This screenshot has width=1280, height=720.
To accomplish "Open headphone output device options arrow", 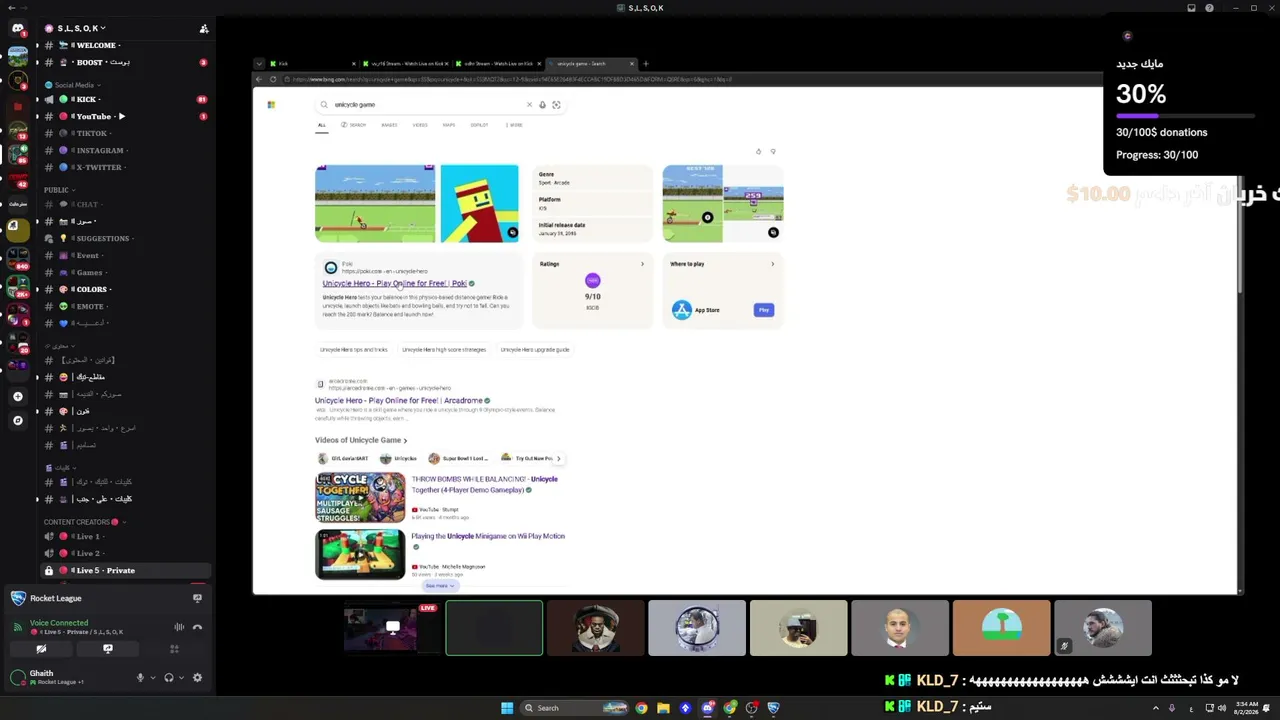I will pyautogui.click(x=180, y=678).
